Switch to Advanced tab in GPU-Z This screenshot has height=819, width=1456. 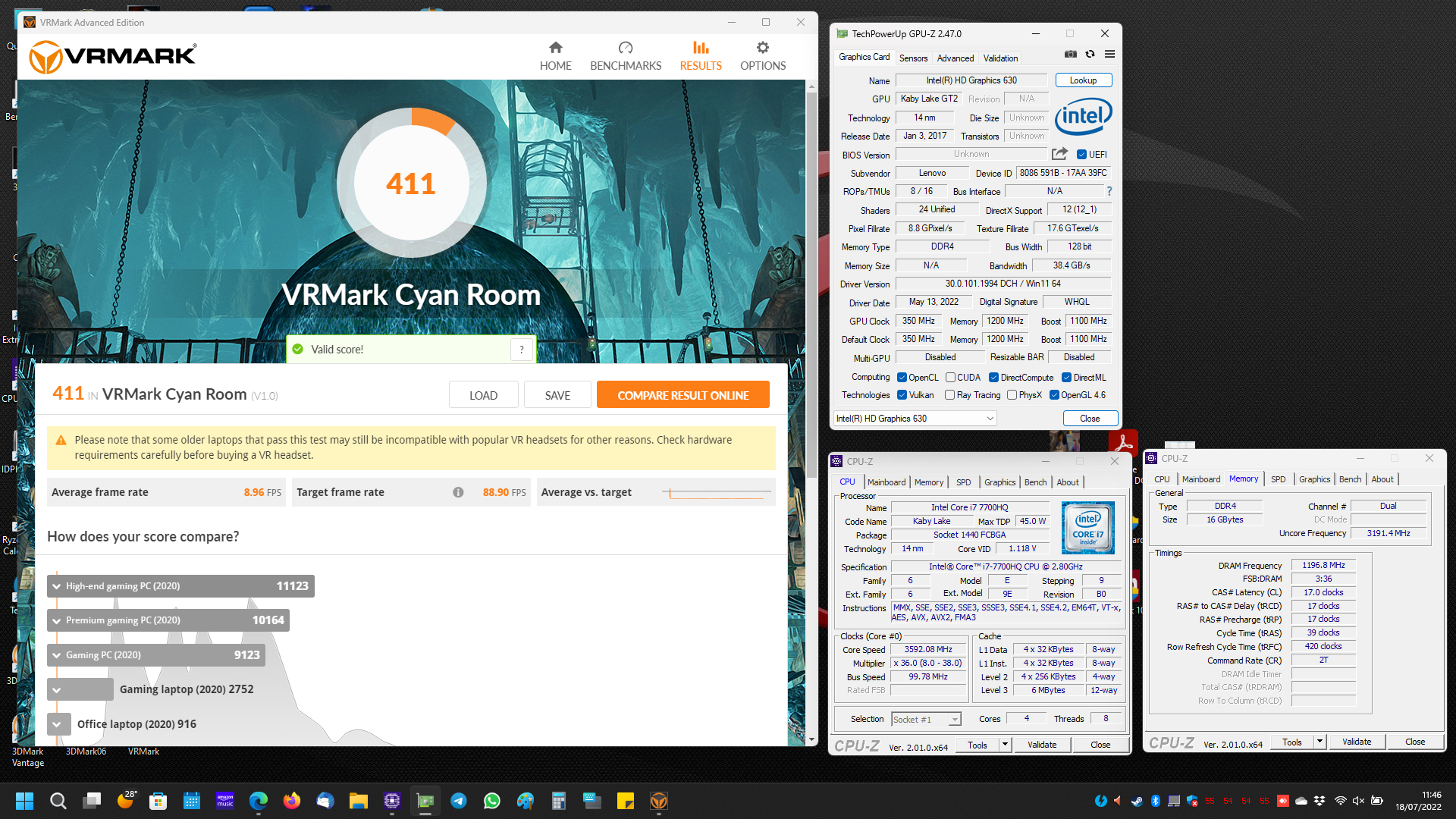(955, 58)
